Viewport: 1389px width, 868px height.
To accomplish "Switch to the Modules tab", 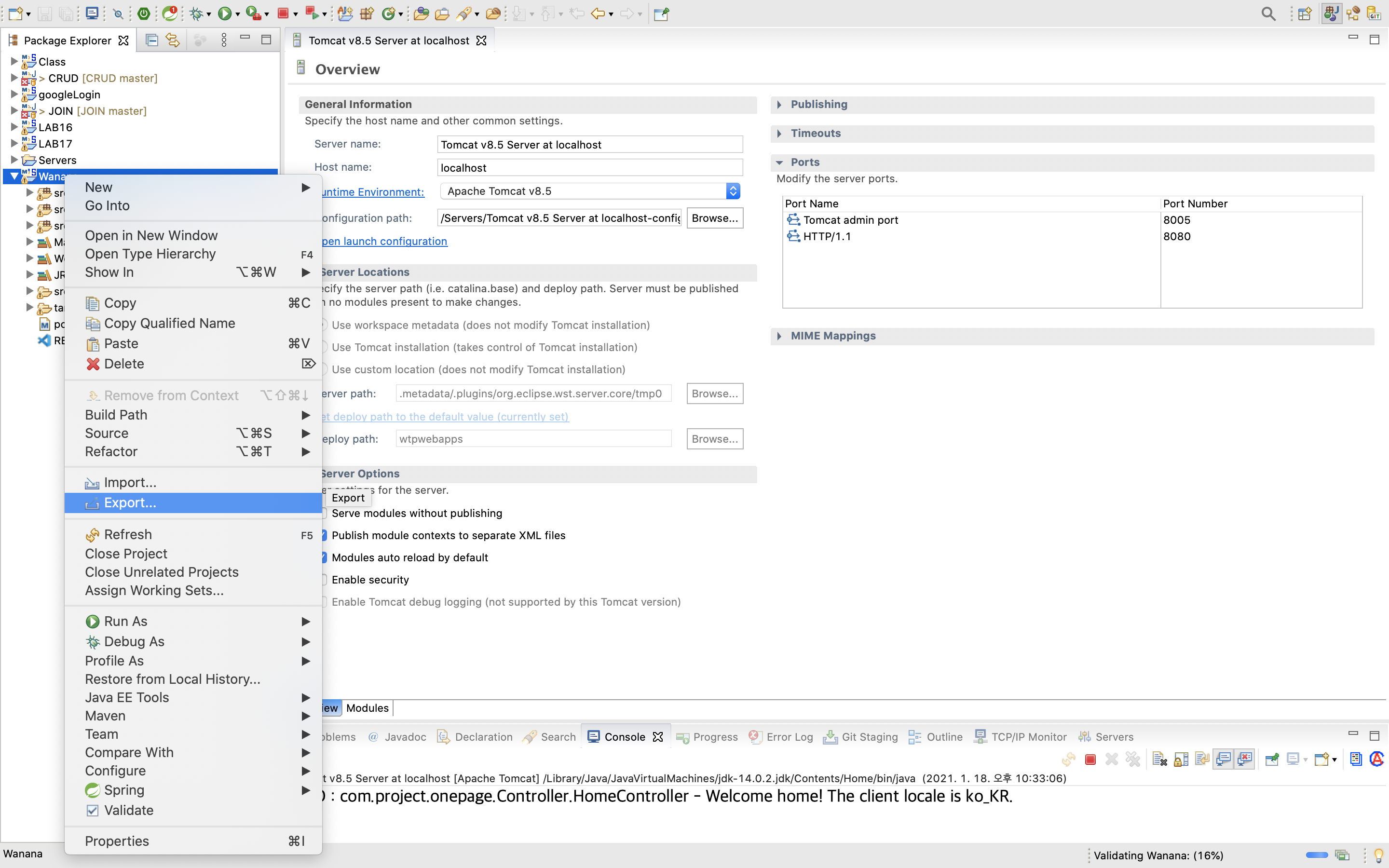I will coord(368,708).
